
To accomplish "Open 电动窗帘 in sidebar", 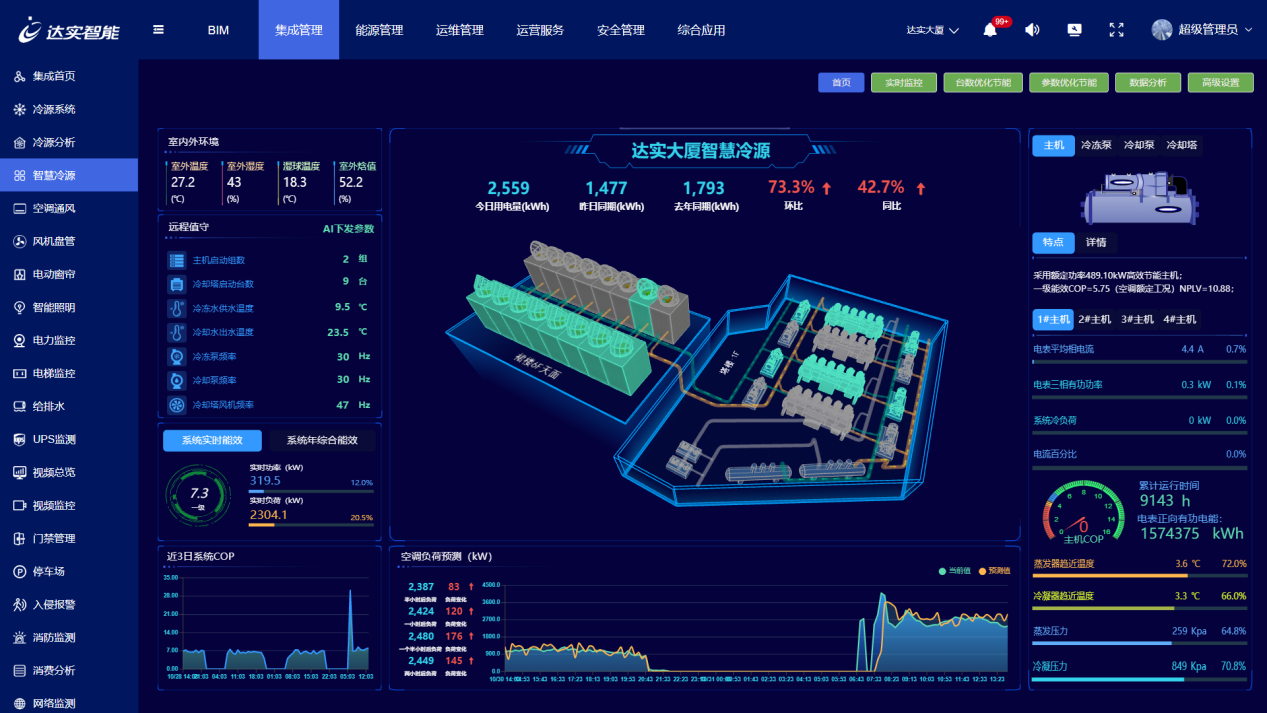I will click(69, 274).
